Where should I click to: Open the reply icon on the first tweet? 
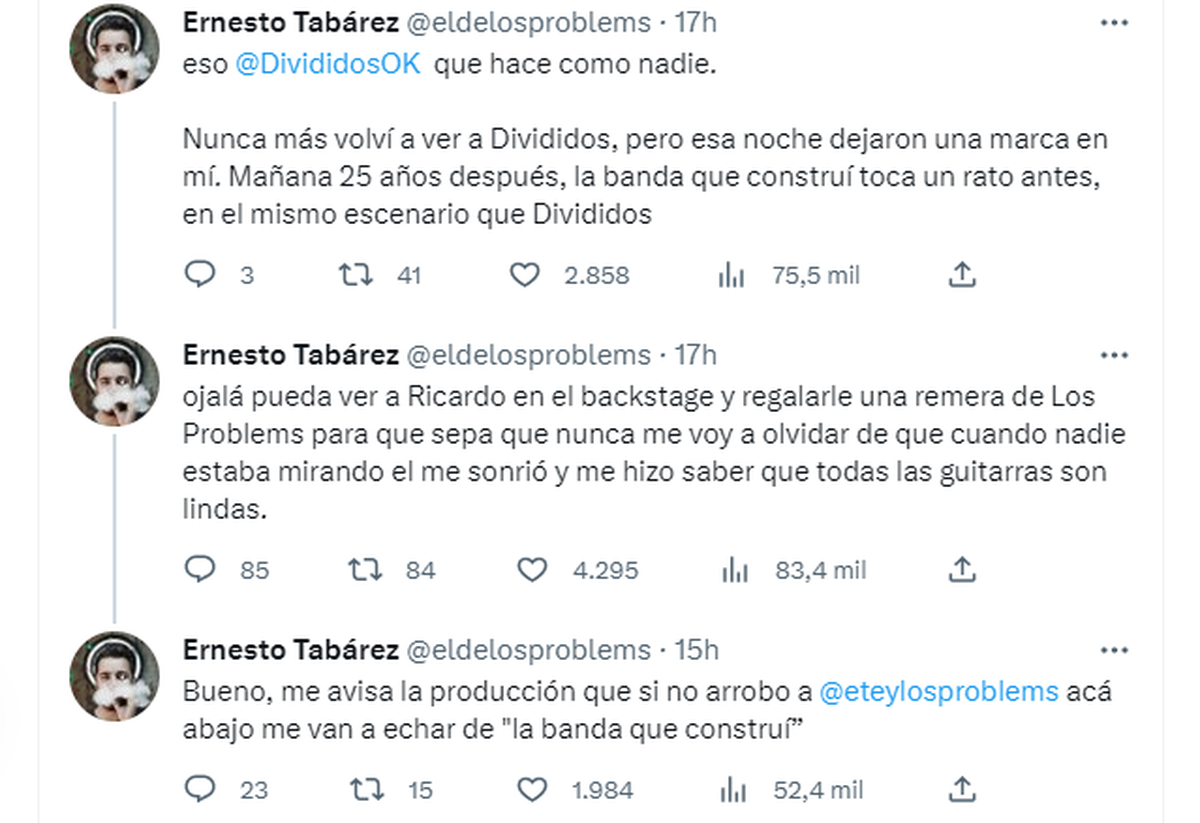pyautogui.click(x=201, y=274)
